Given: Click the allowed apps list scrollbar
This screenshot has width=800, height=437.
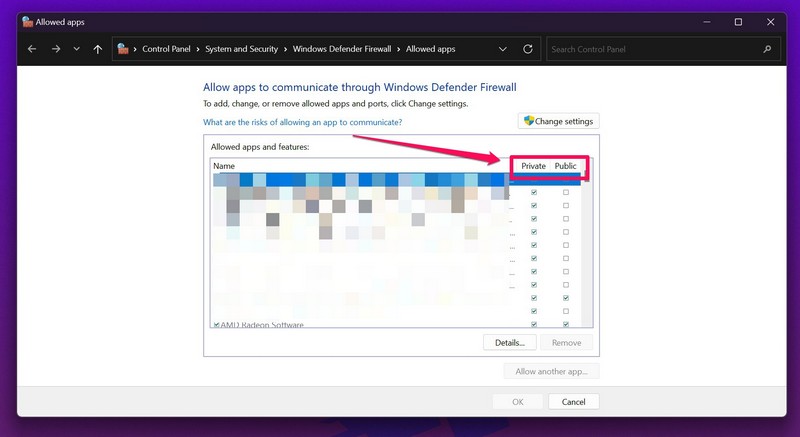Looking at the screenshot, I should [x=588, y=250].
